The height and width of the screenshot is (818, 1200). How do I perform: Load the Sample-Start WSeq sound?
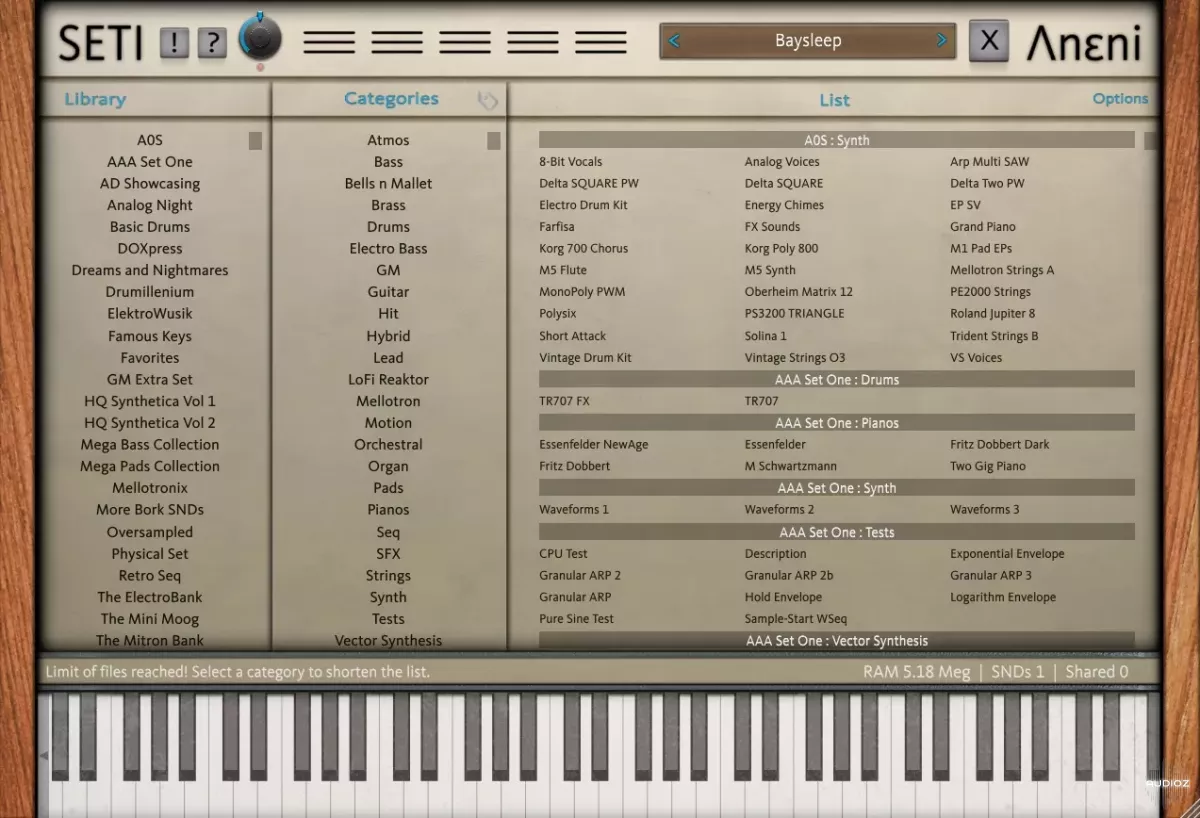coord(796,619)
